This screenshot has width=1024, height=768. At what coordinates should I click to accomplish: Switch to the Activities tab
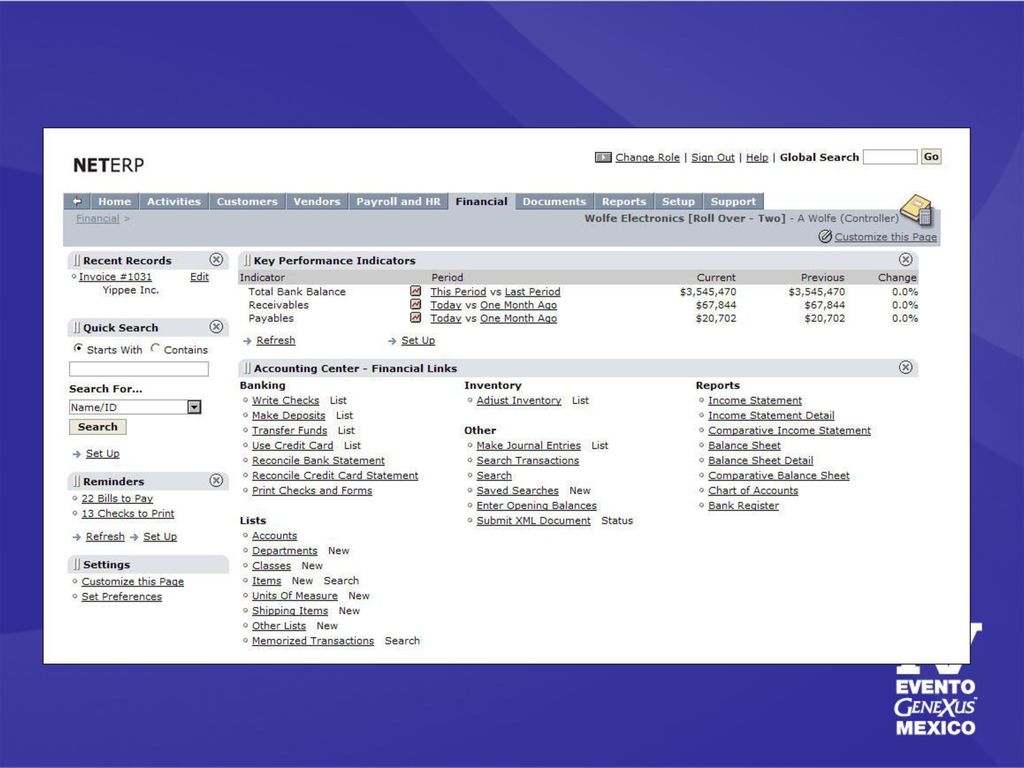coord(174,201)
